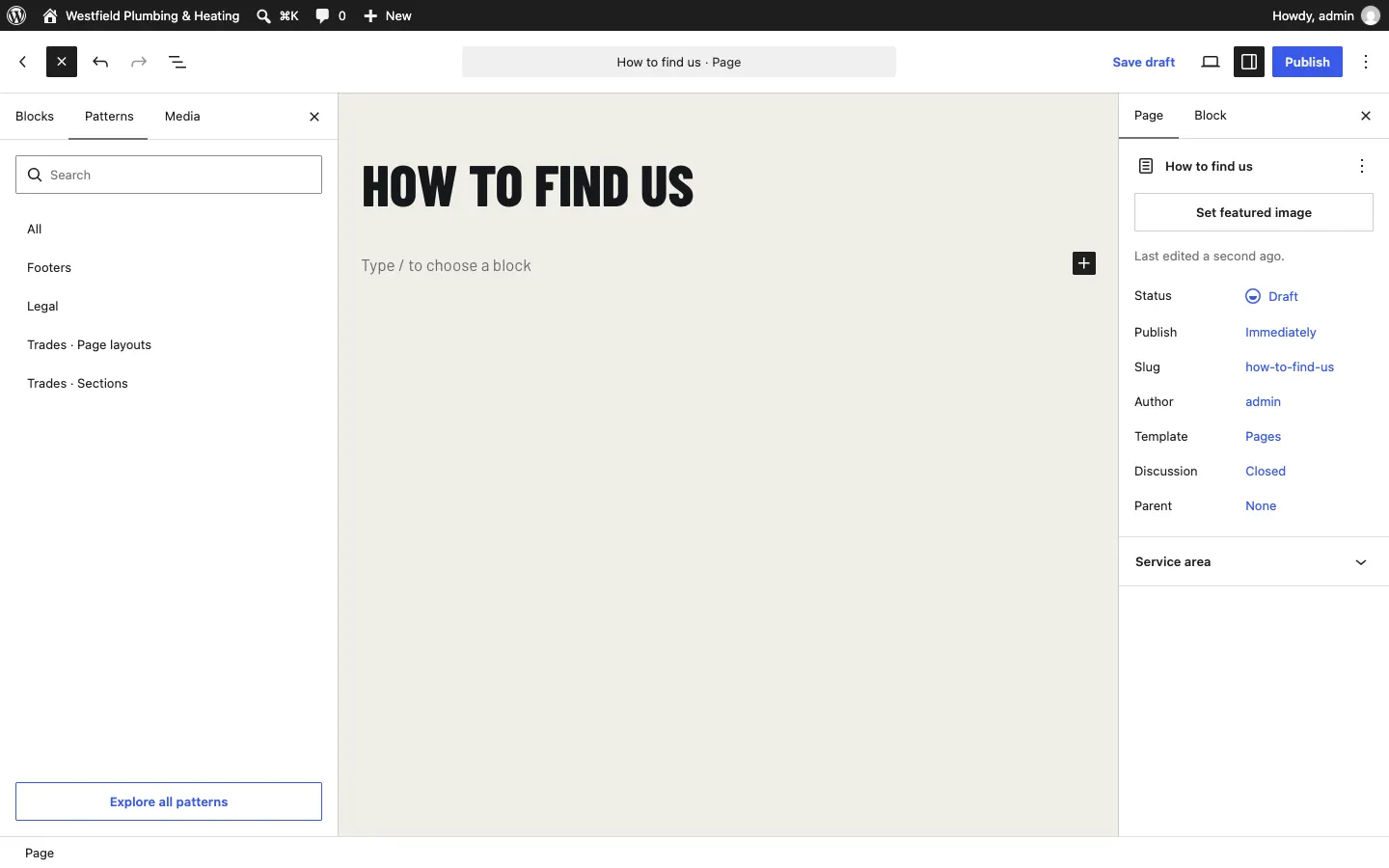Change the Immediately publish date
1389x868 pixels.
coord(1281,333)
